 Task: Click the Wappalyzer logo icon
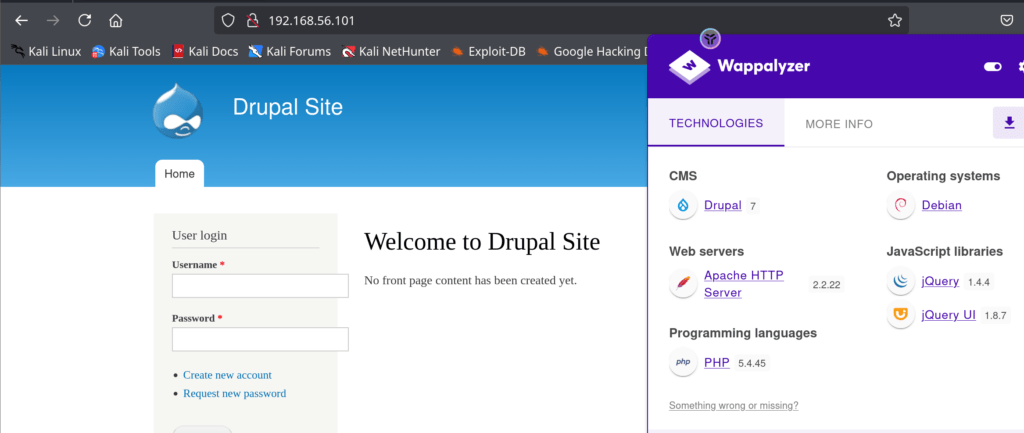(x=690, y=67)
